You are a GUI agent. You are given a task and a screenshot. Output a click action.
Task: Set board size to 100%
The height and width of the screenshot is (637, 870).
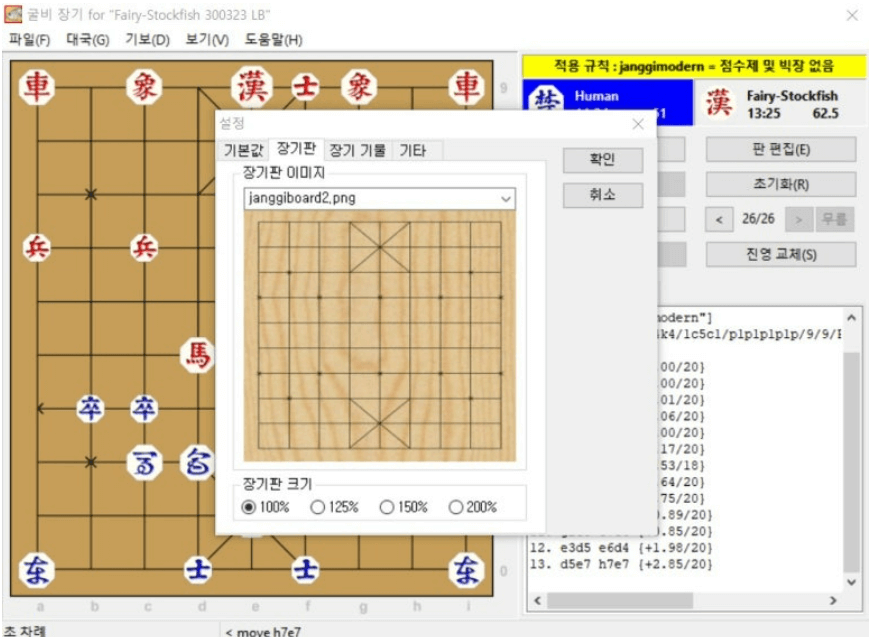(266, 507)
